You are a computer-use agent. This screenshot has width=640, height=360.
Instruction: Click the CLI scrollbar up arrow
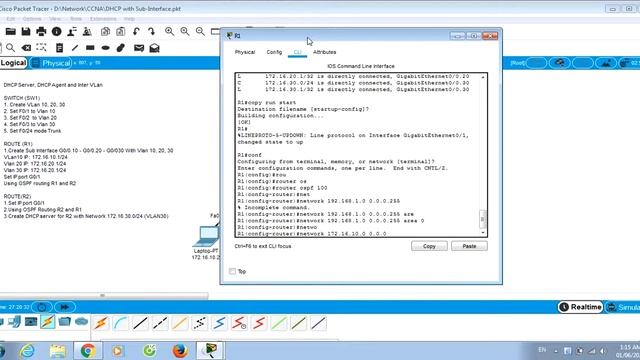[x=483, y=77]
